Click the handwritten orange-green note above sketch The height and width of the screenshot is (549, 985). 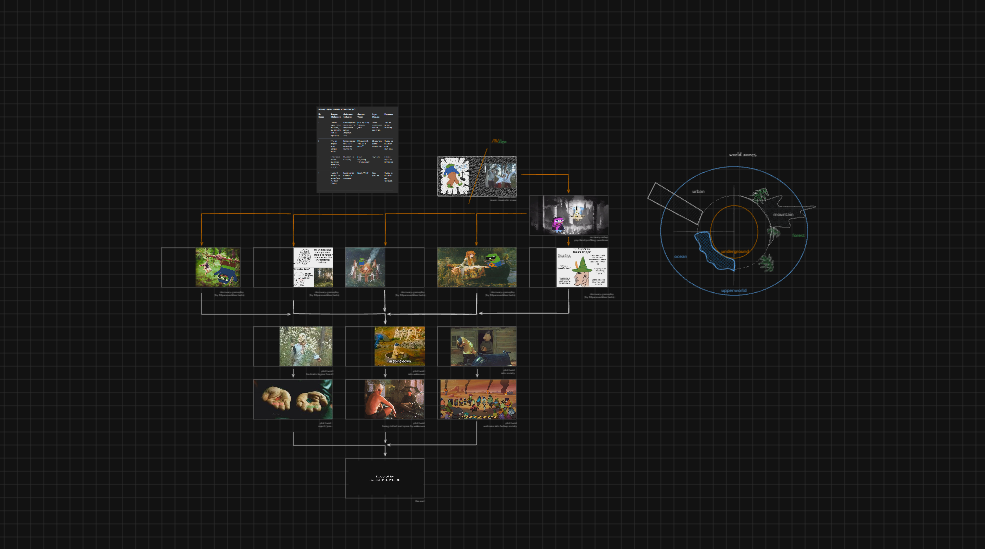499,142
